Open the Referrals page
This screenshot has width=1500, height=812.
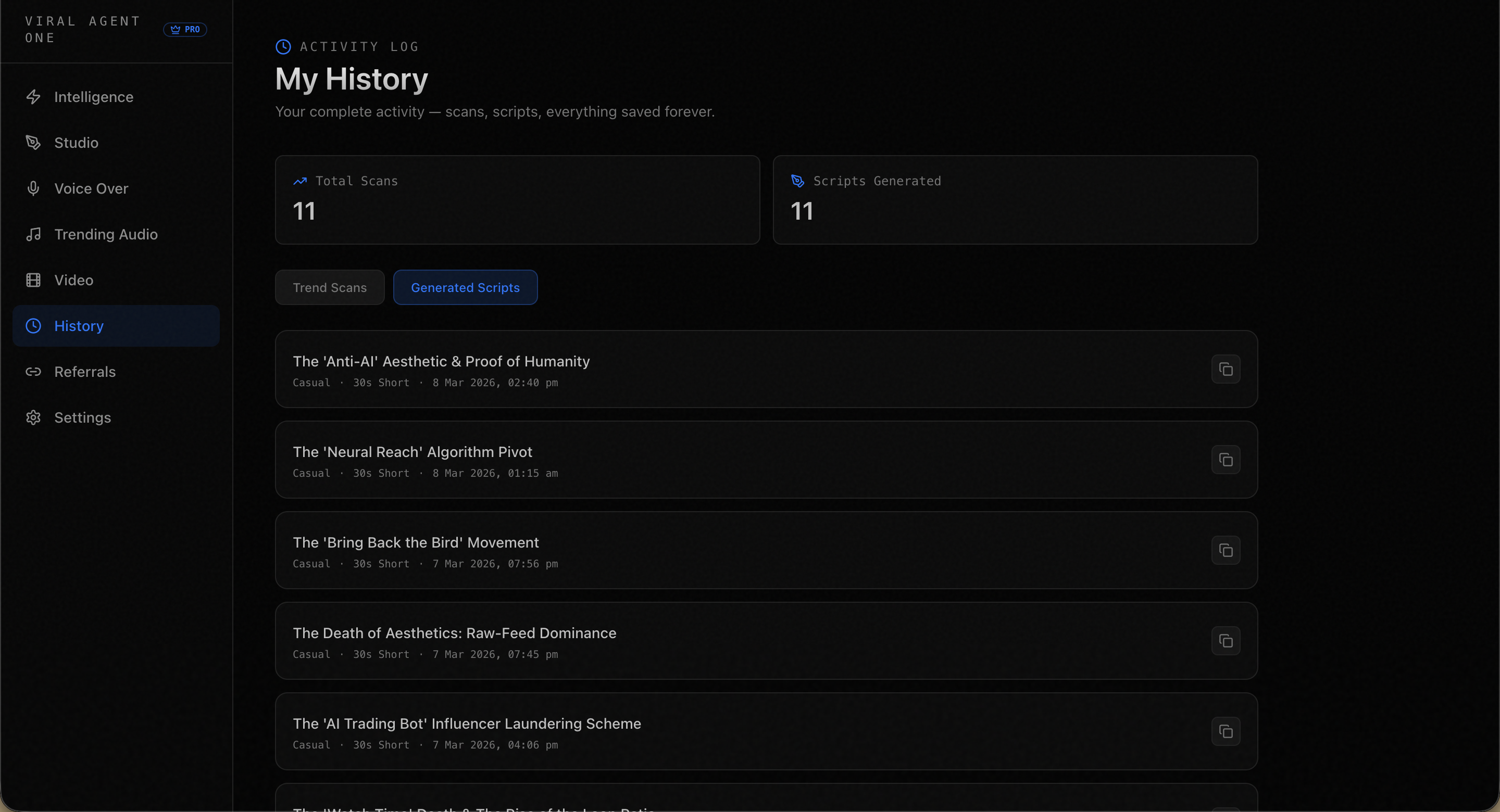click(x=116, y=371)
